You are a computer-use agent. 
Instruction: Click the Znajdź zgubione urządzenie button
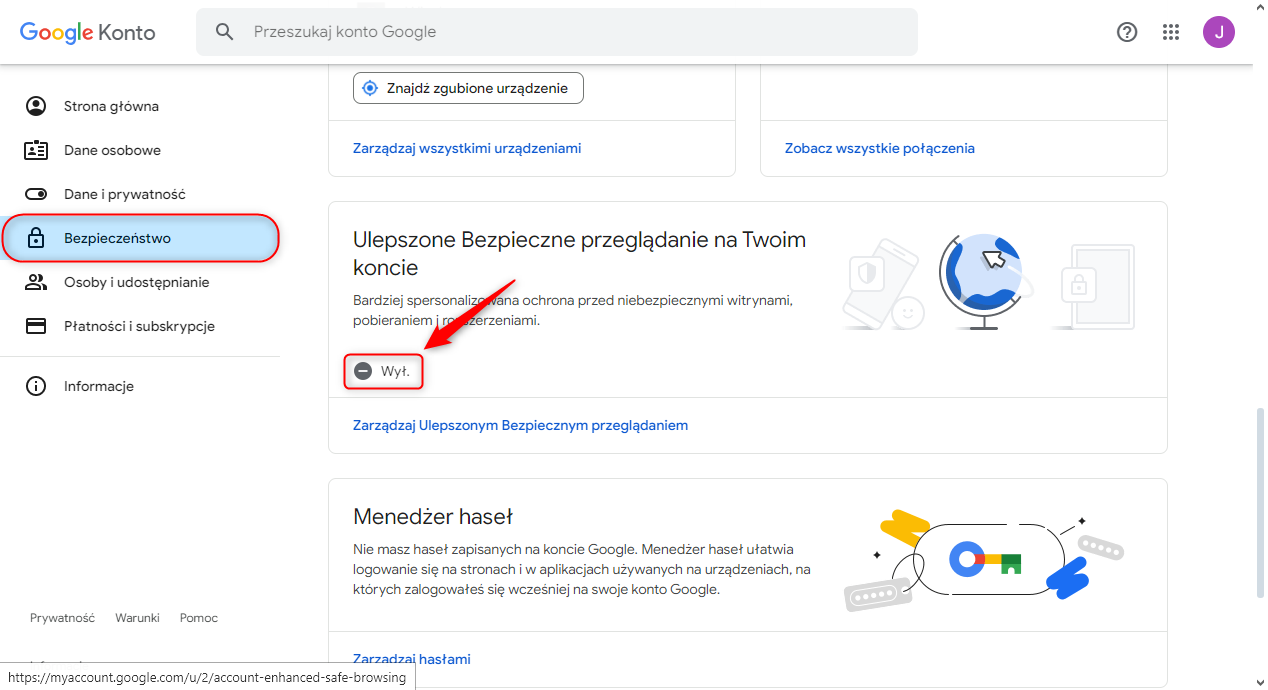click(468, 88)
